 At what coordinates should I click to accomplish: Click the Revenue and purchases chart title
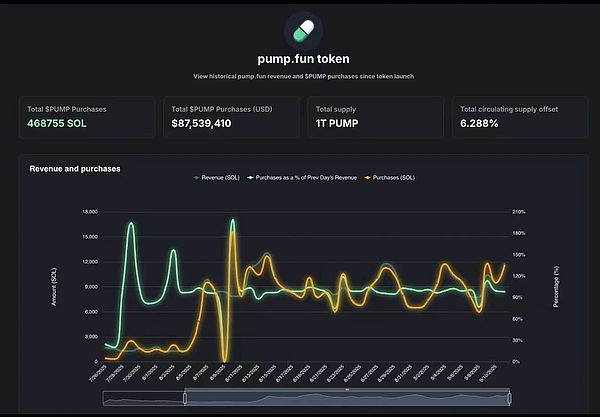pos(75,169)
